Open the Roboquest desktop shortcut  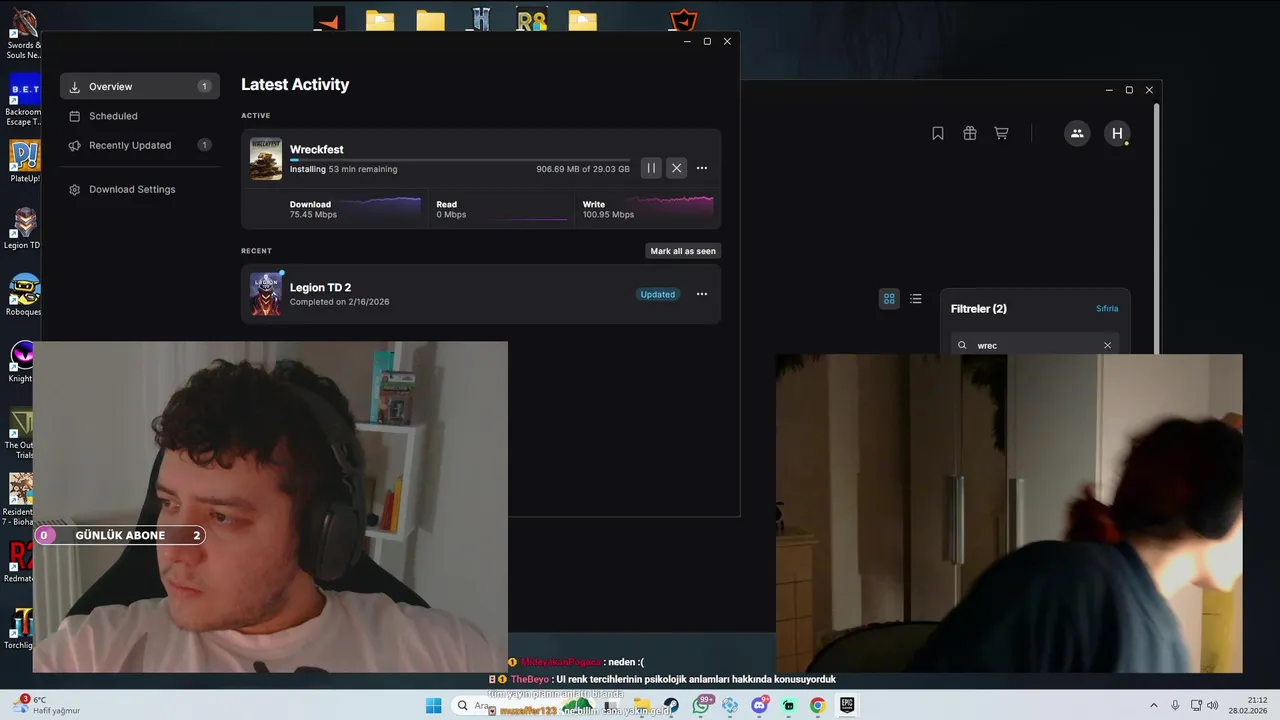click(24, 295)
